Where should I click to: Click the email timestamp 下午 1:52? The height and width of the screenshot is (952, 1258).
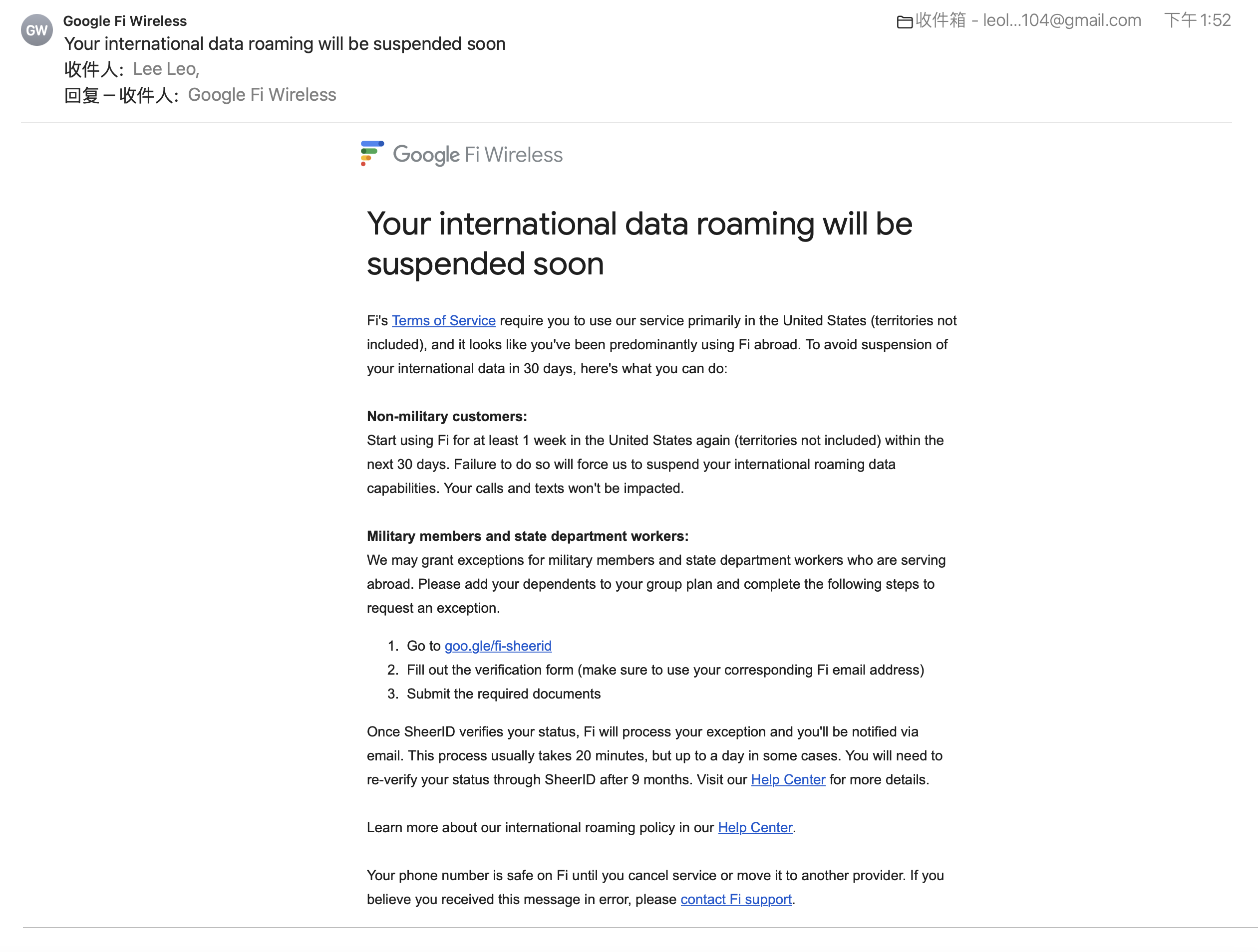tap(1197, 20)
